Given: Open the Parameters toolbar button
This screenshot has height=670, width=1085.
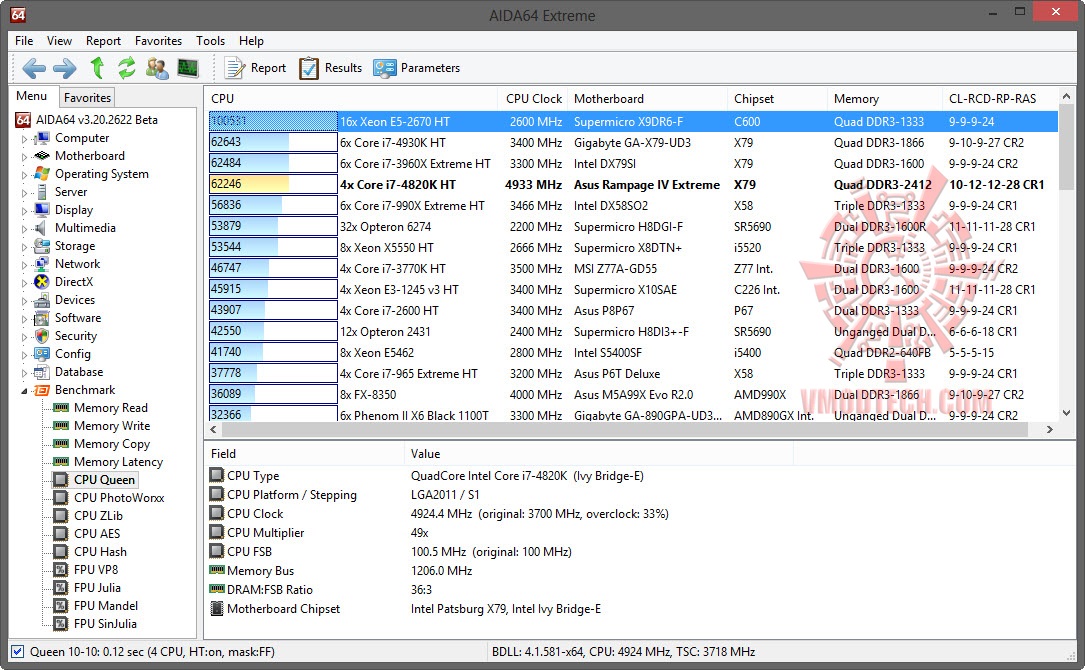Looking at the screenshot, I should pos(417,68).
